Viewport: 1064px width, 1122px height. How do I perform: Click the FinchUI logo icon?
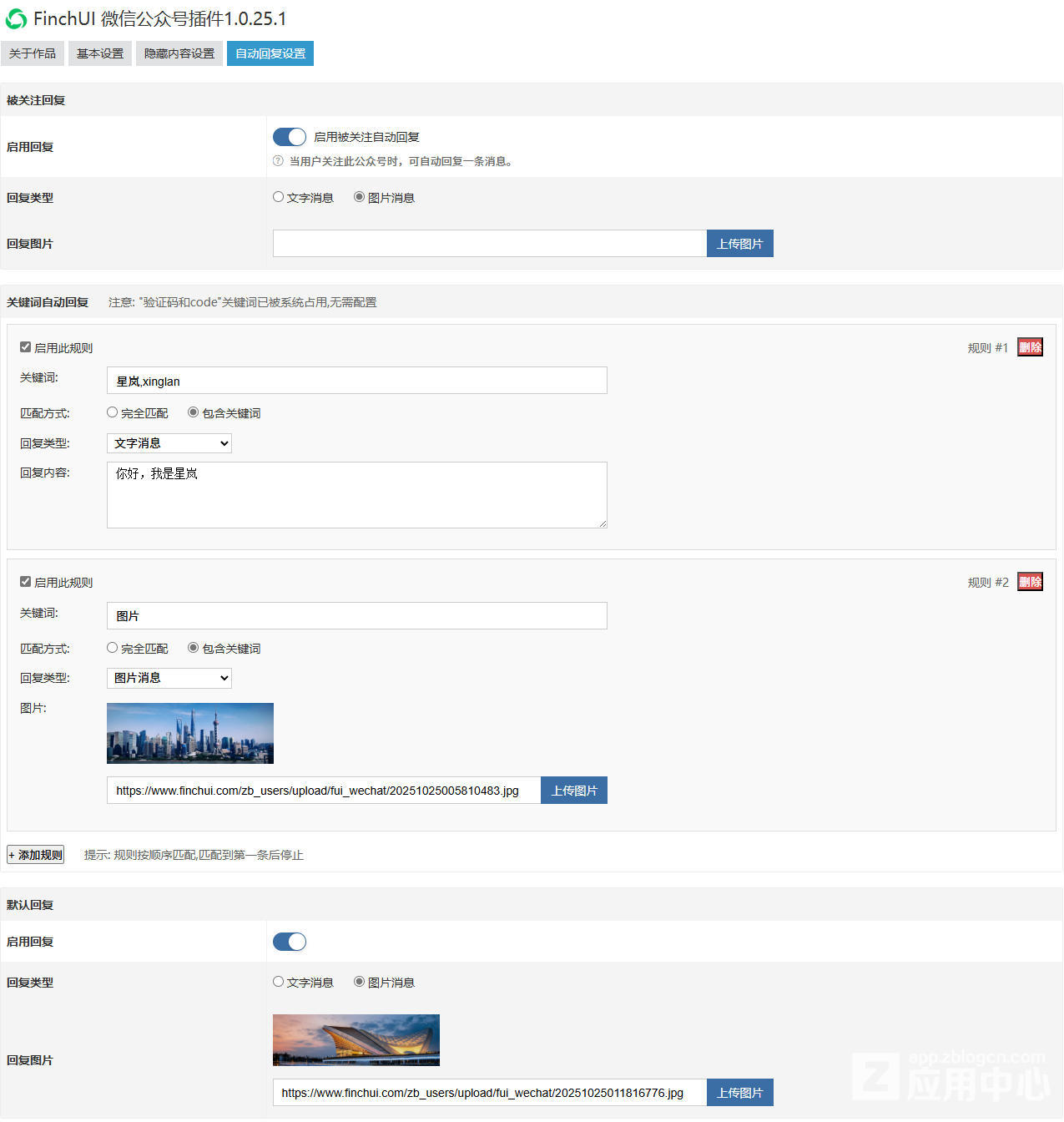click(x=16, y=19)
